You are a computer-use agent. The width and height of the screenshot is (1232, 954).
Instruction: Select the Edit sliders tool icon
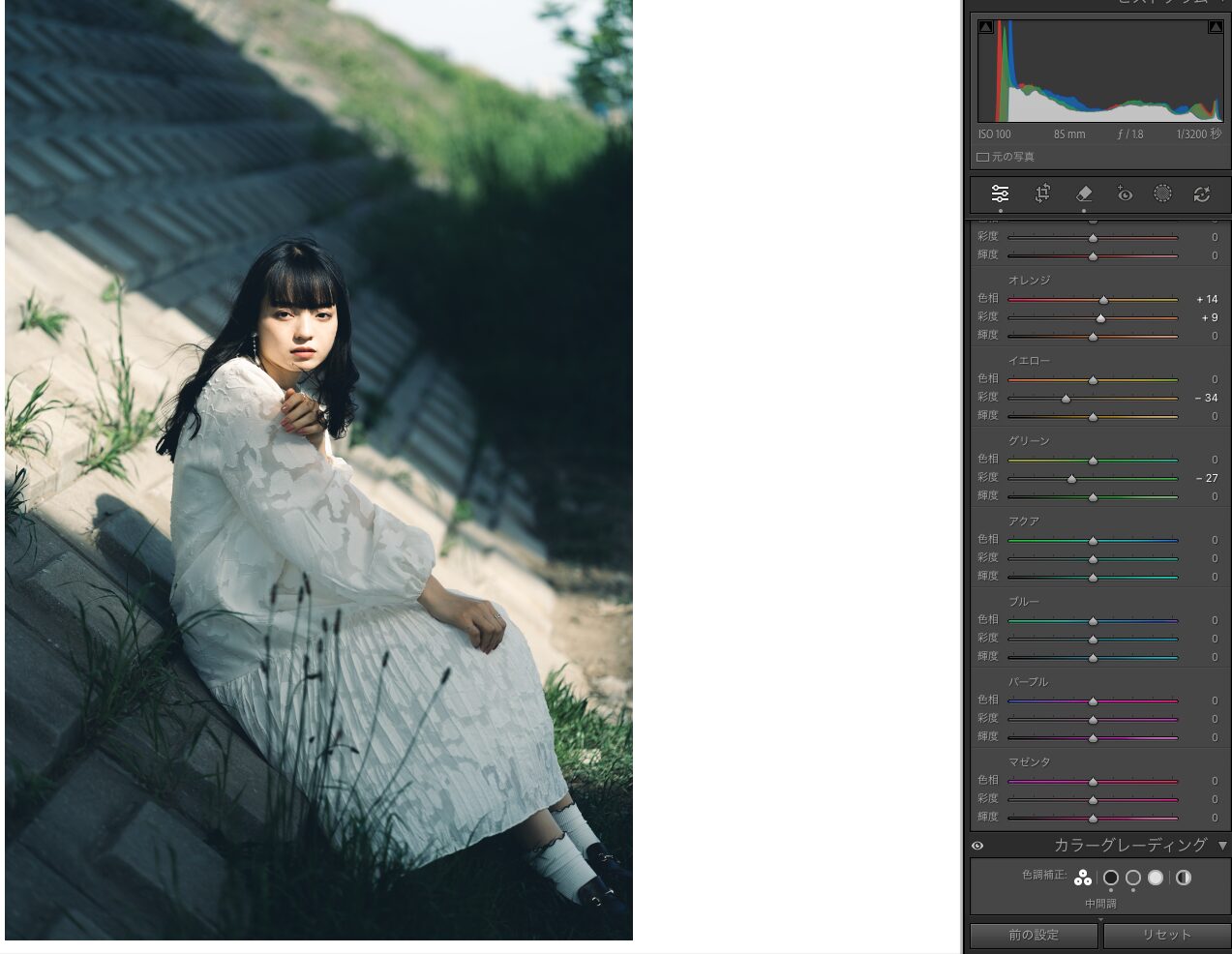[1000, 194]
